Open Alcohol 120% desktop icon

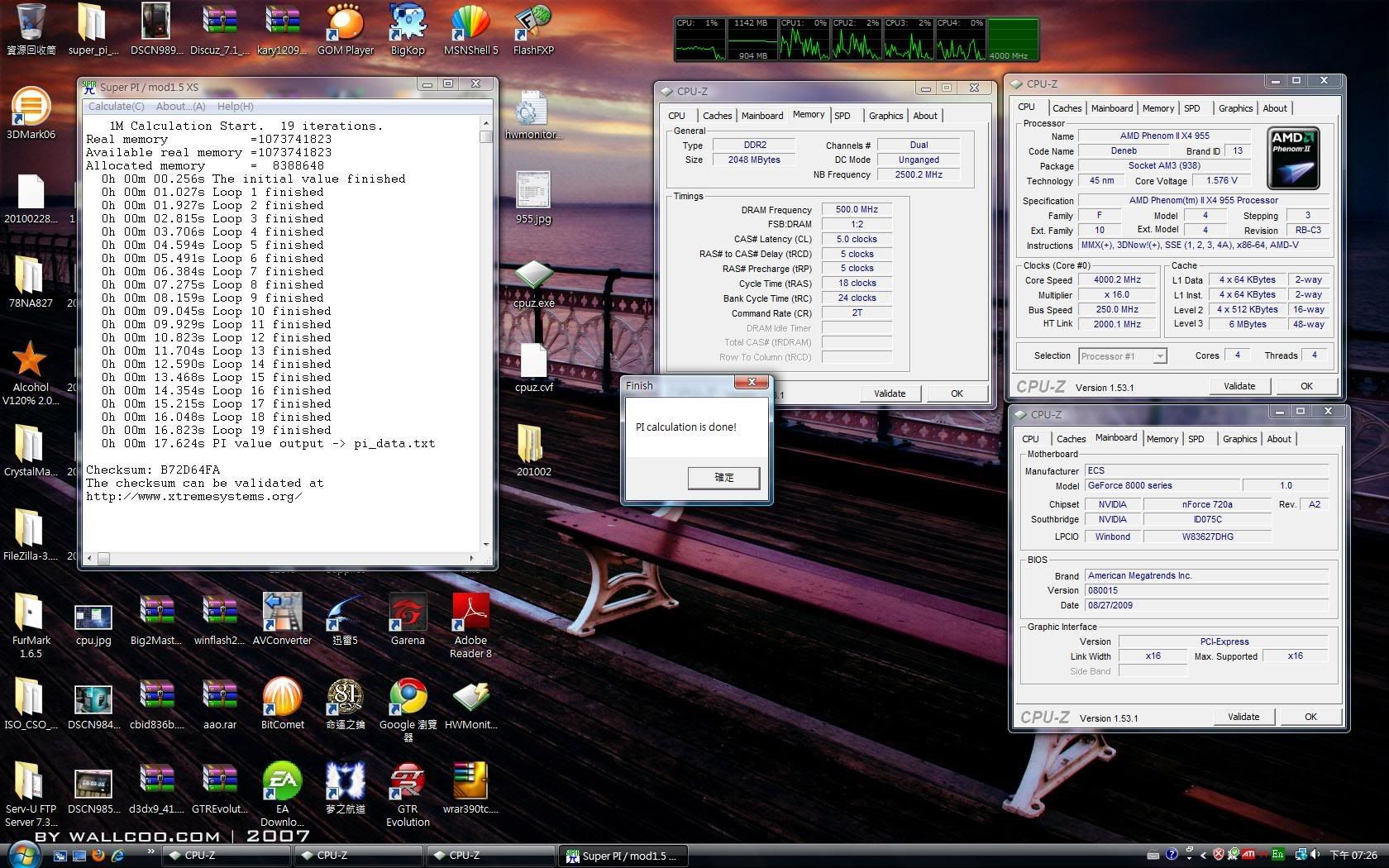pos(31,373)
